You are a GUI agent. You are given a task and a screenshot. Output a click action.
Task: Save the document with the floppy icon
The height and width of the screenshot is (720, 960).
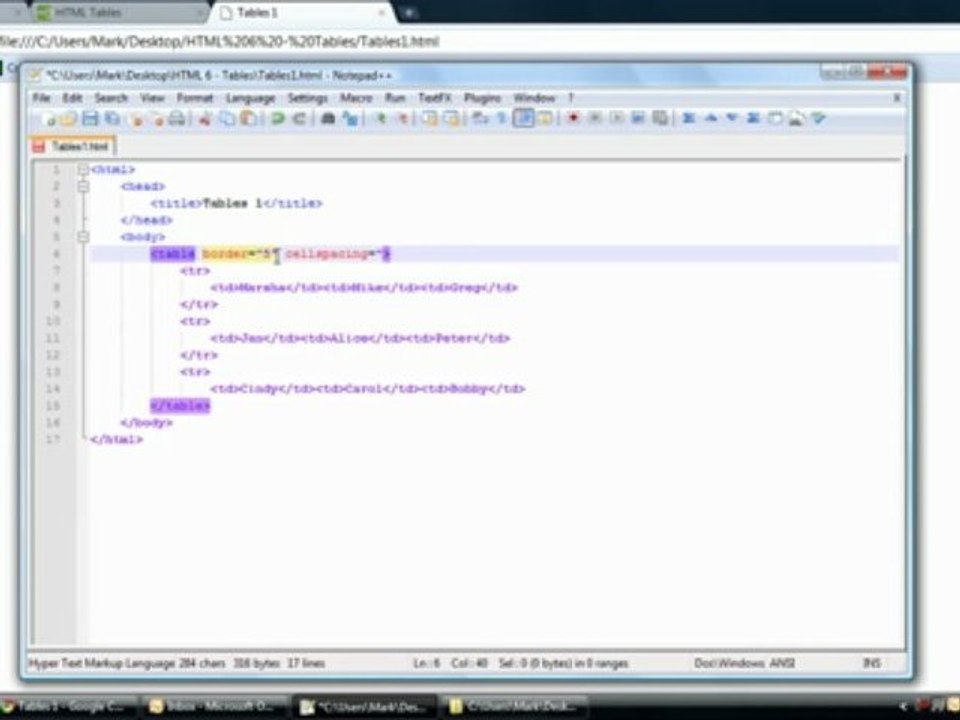(90, 118)
